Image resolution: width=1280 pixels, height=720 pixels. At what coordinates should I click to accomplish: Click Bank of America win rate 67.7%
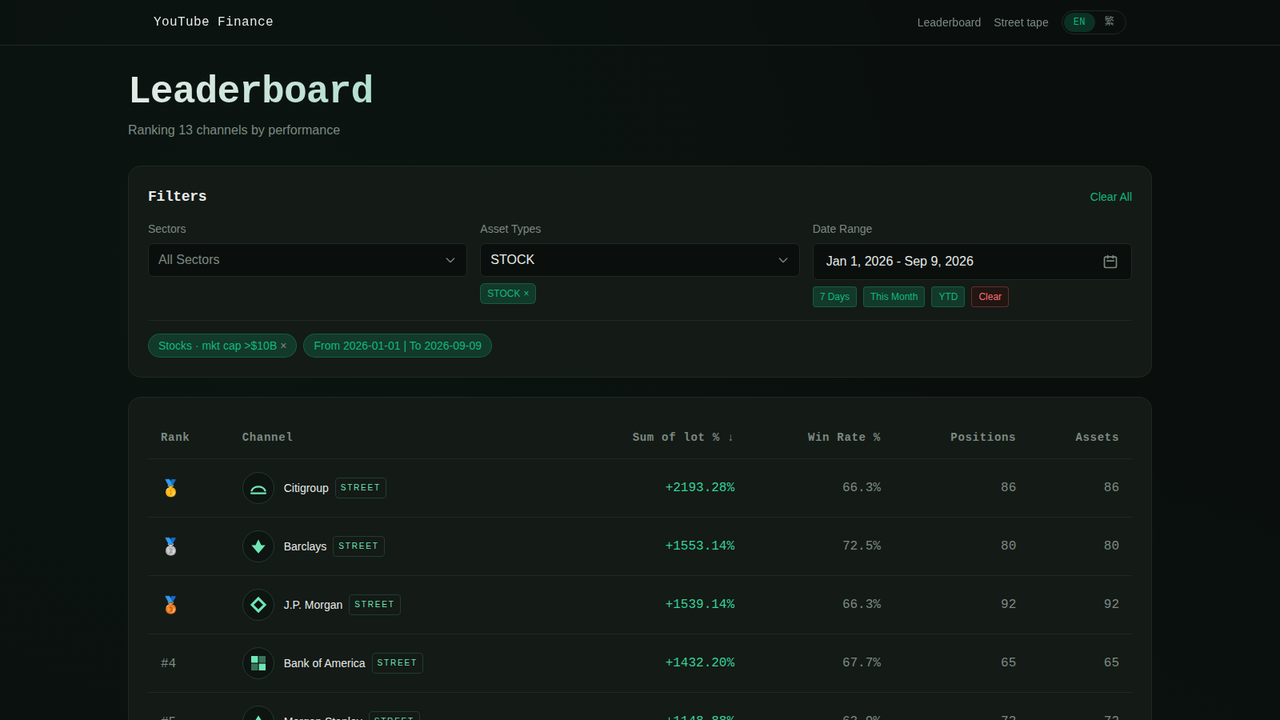[861, 663]
